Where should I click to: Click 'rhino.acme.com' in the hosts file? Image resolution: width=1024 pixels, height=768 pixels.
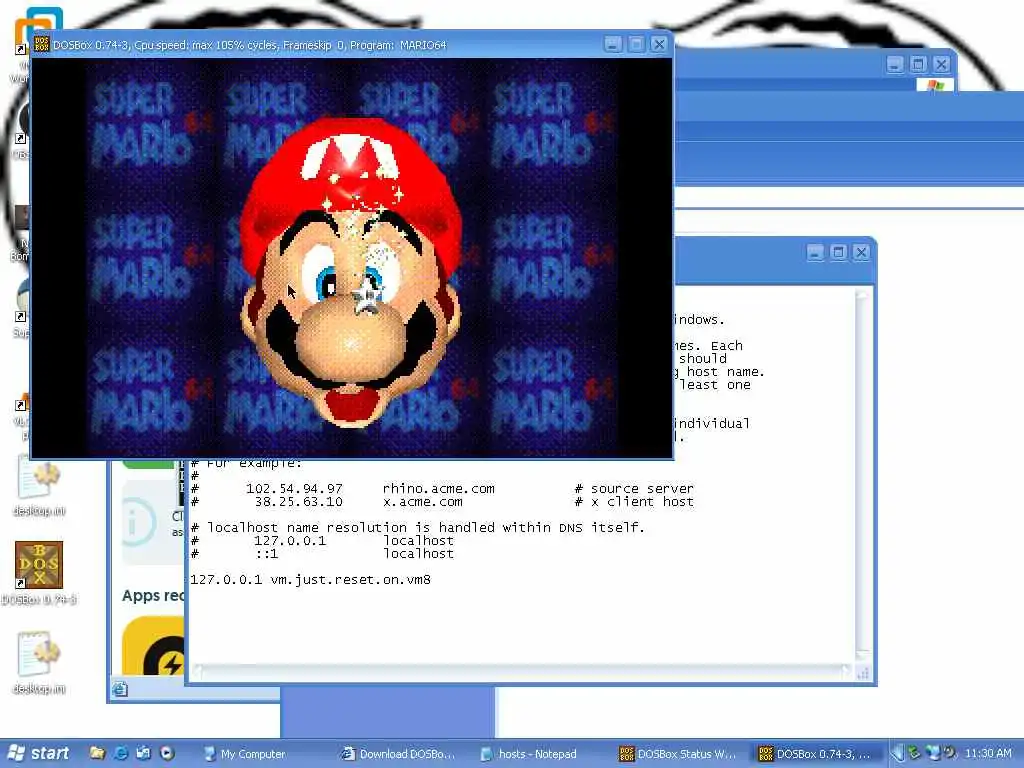pyautogui.click(x=439, y=488)
